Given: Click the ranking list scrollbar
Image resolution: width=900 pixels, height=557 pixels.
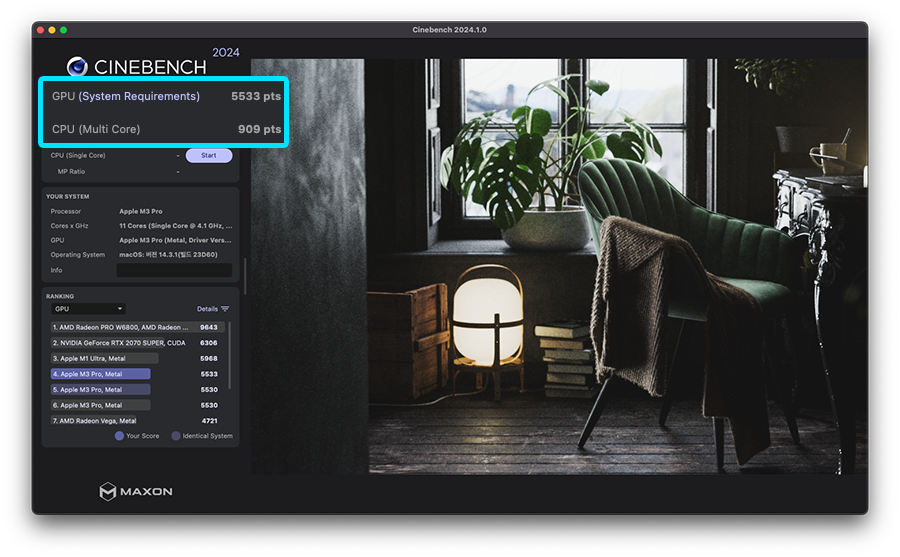Looking at the screenshot, I should click(230, 355).
